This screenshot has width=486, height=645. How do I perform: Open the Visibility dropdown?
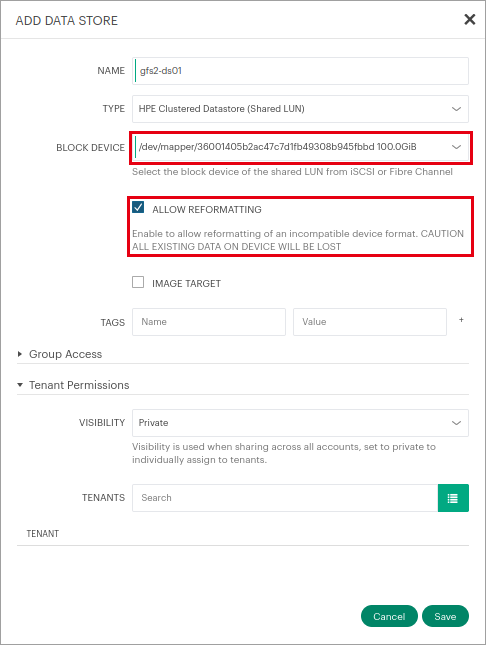tap(300, 423)
